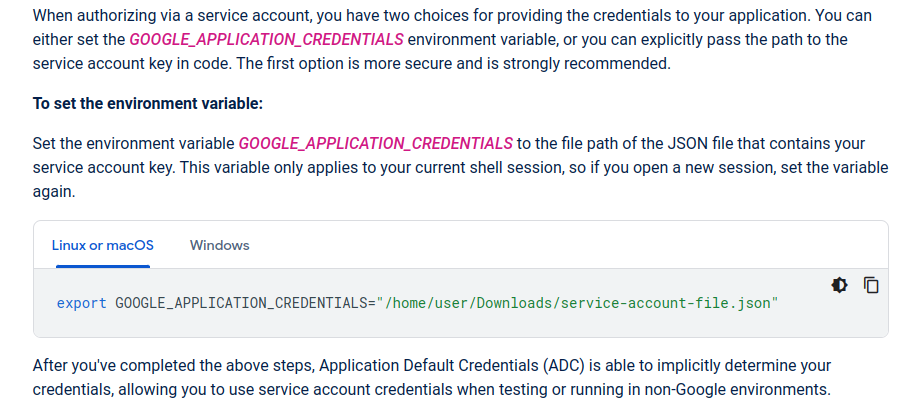The height and width of the screenshot is (405, 920).
Task: Click pink GOOGLE_APPLICATION_CREDENTIALS after 'Set the environment variable'
Action: (375, 143)
